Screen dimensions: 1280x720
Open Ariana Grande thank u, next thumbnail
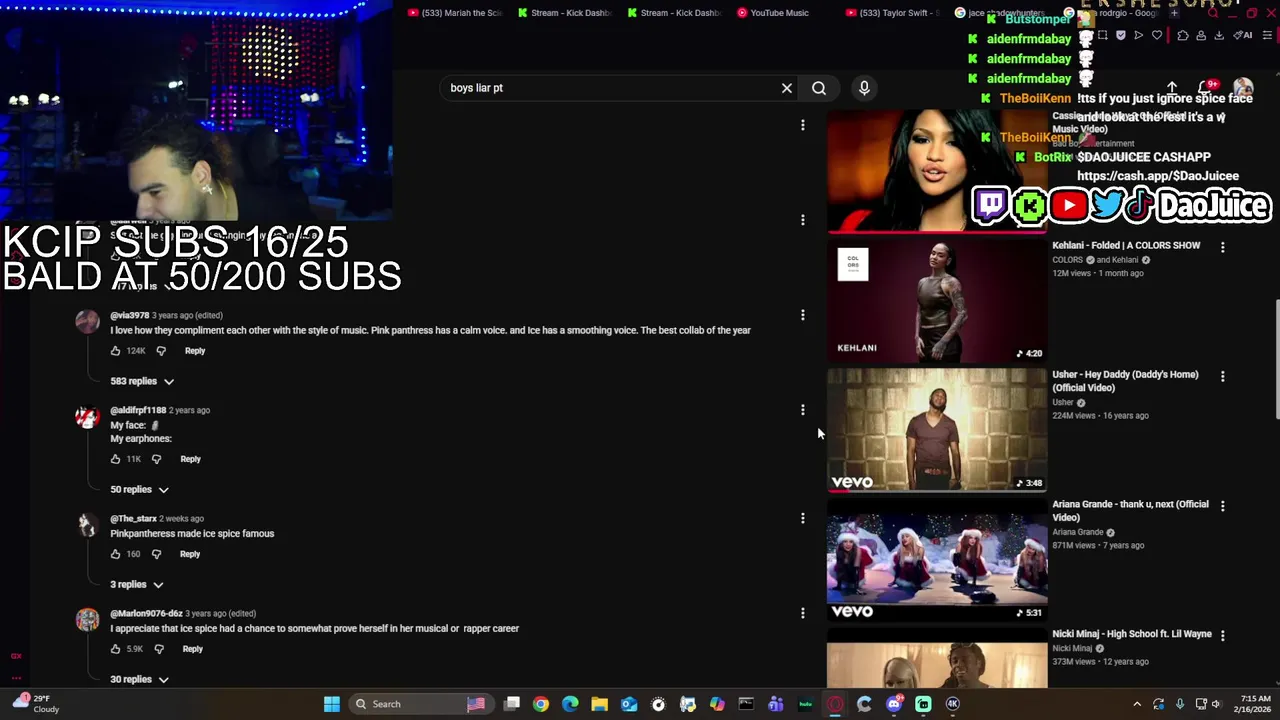pos(937,560)
